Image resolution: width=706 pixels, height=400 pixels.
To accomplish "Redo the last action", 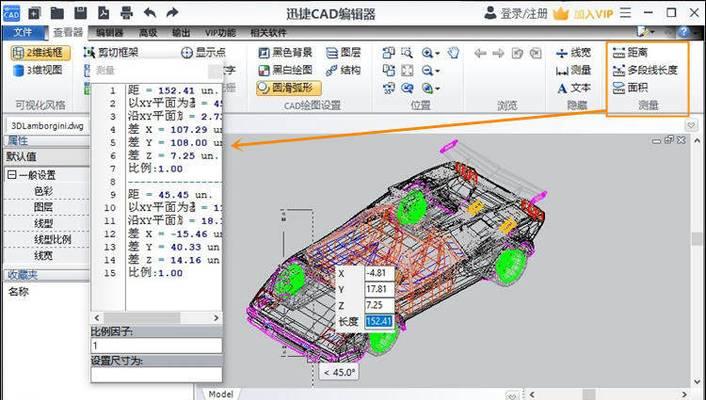I will (x=172, y=13).
